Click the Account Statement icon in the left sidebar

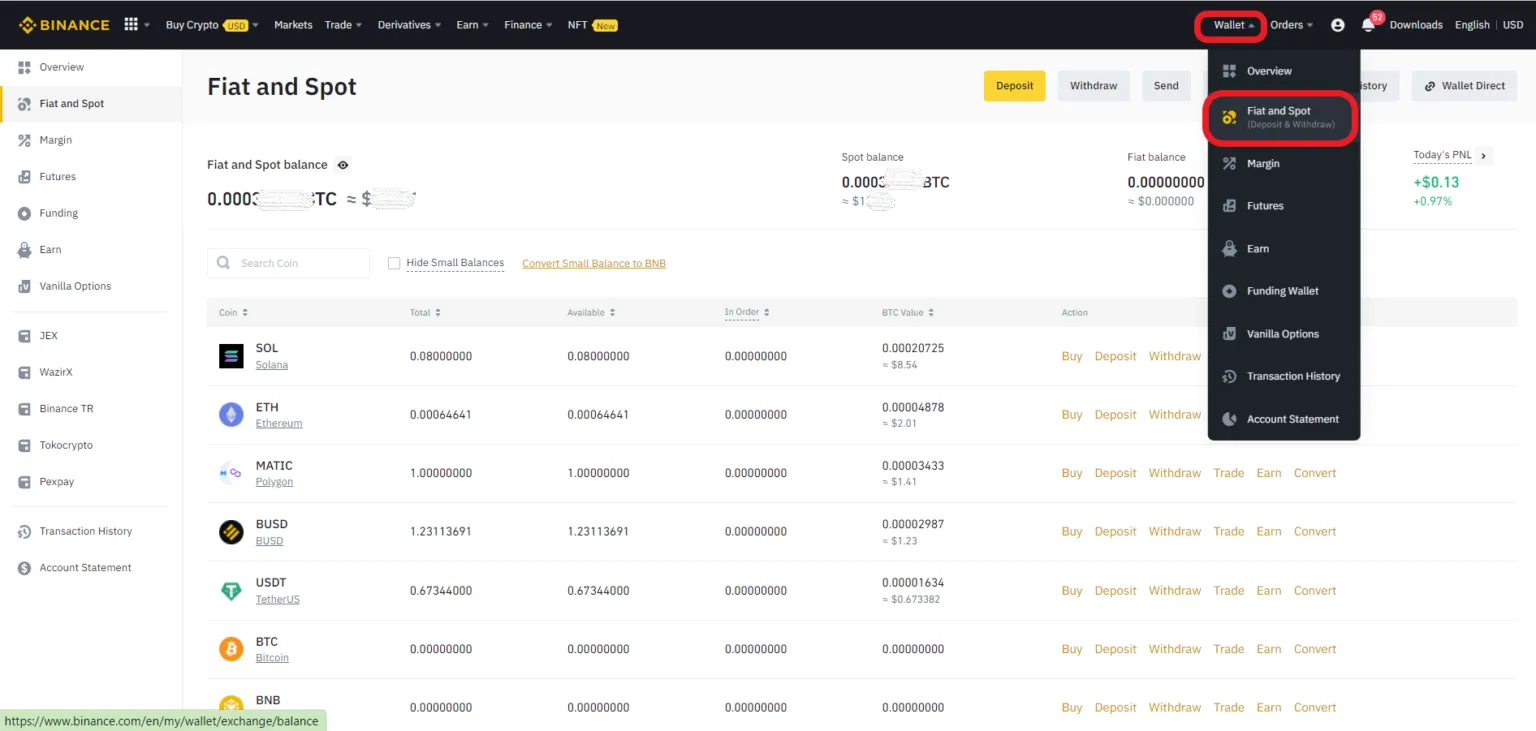tap(25, 568)
